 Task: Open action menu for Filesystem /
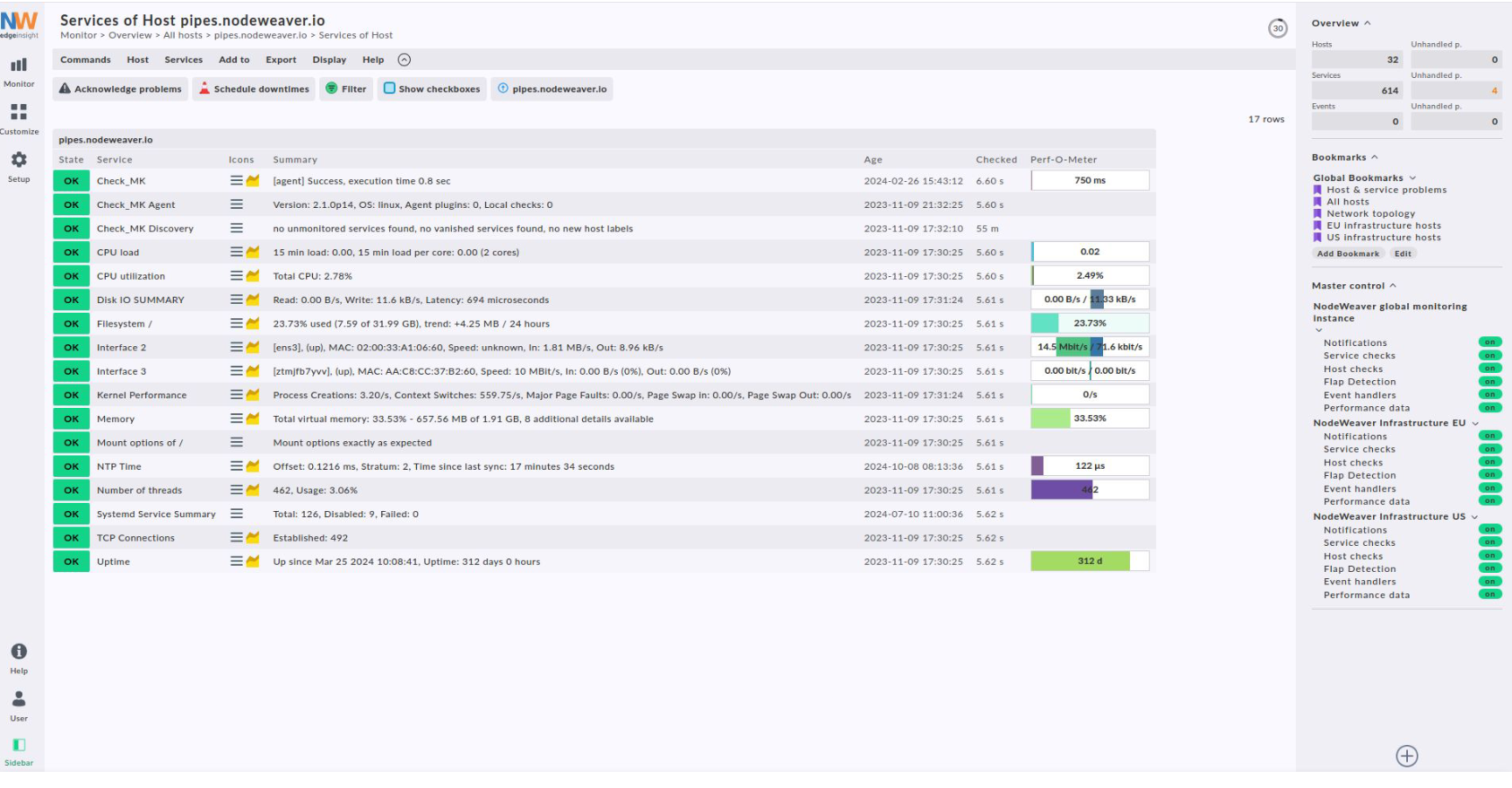237,323
